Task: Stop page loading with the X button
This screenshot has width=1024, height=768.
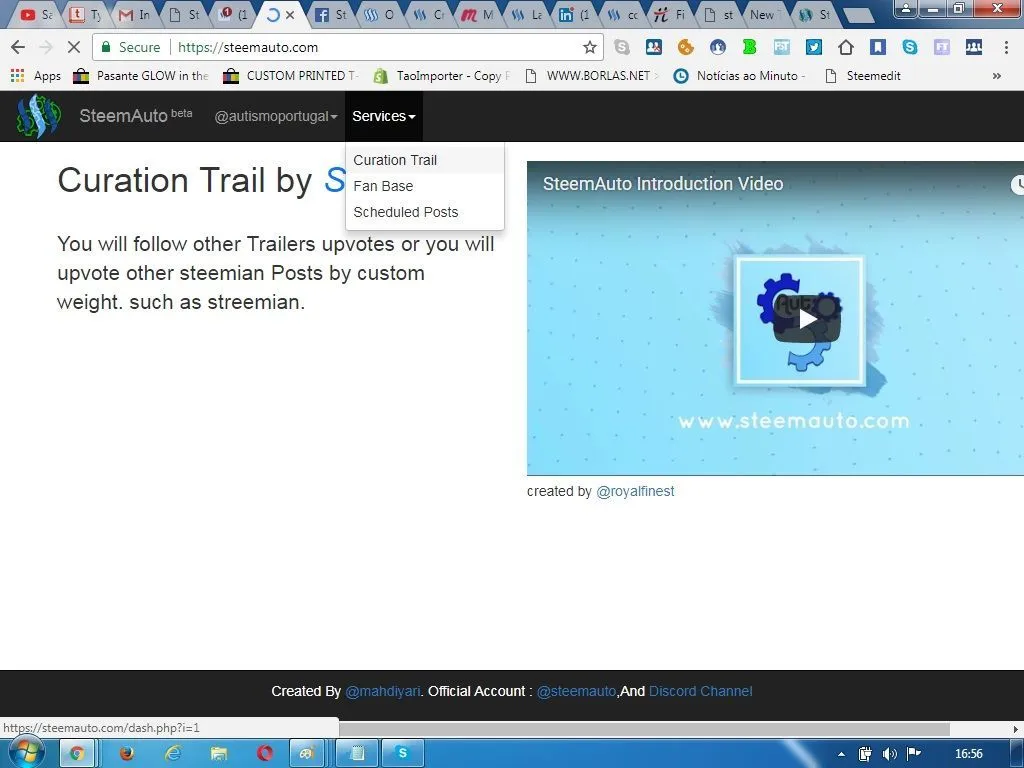Action: pyautogui.click(x=74, y=47)
